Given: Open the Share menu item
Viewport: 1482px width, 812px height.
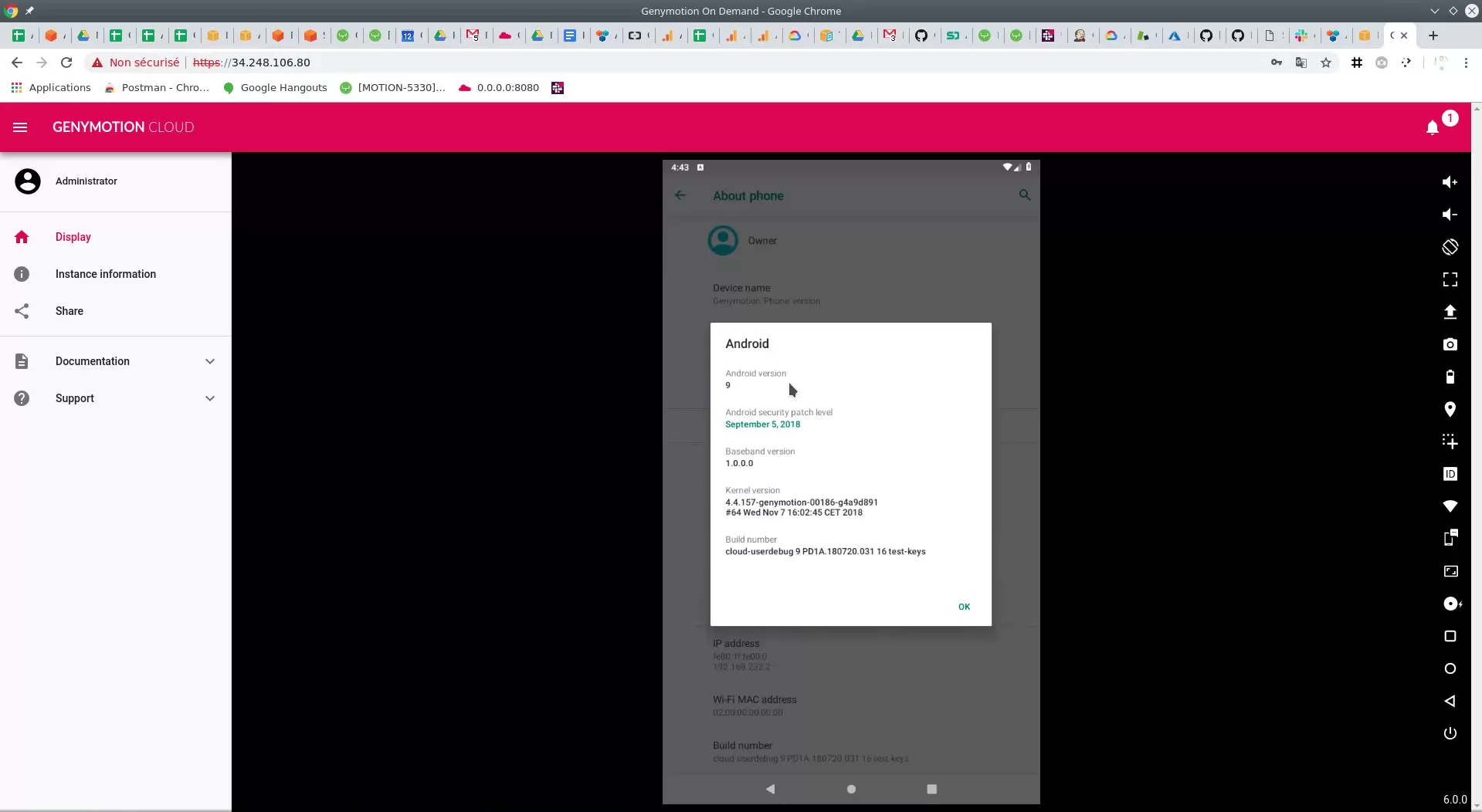Looking at the screenshot, I should (116, 311).
